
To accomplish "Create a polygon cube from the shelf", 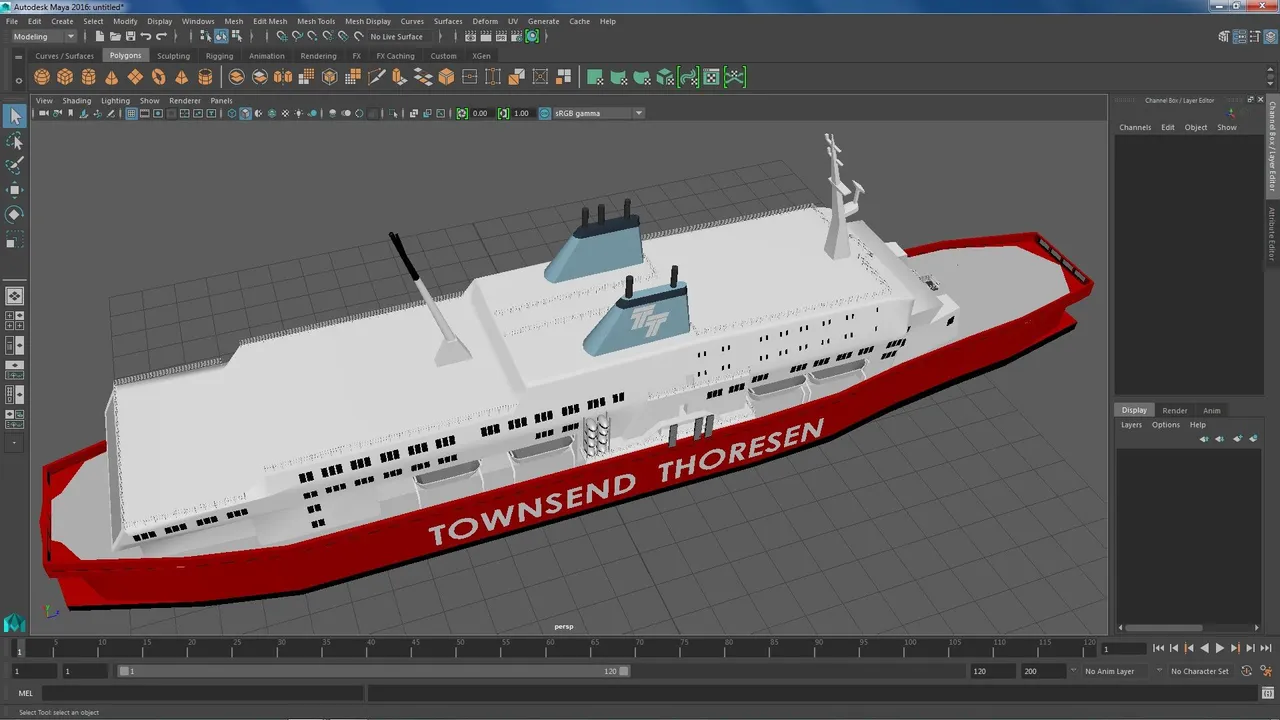I will 65,77.
